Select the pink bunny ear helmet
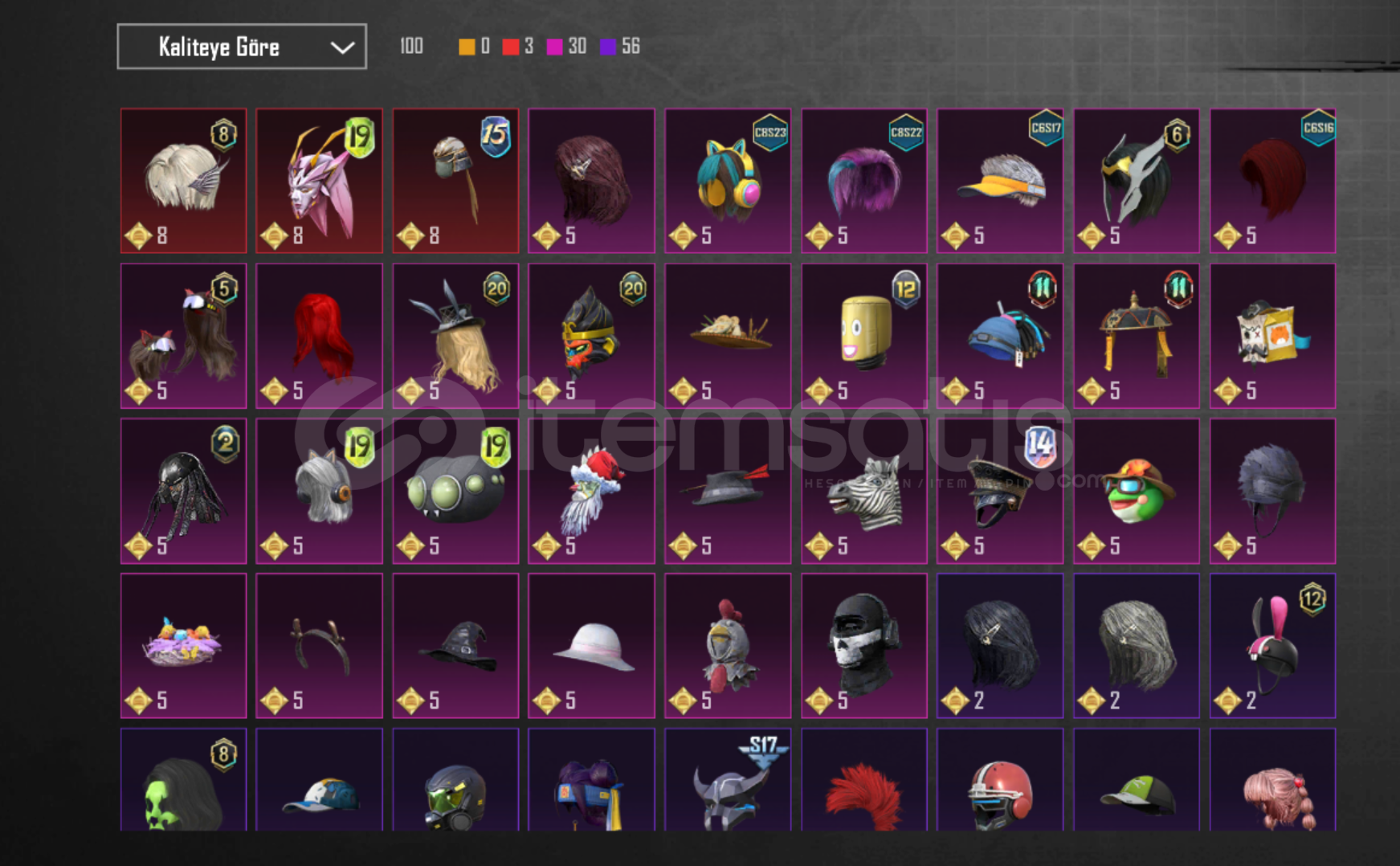 (x=1273, y=646)
